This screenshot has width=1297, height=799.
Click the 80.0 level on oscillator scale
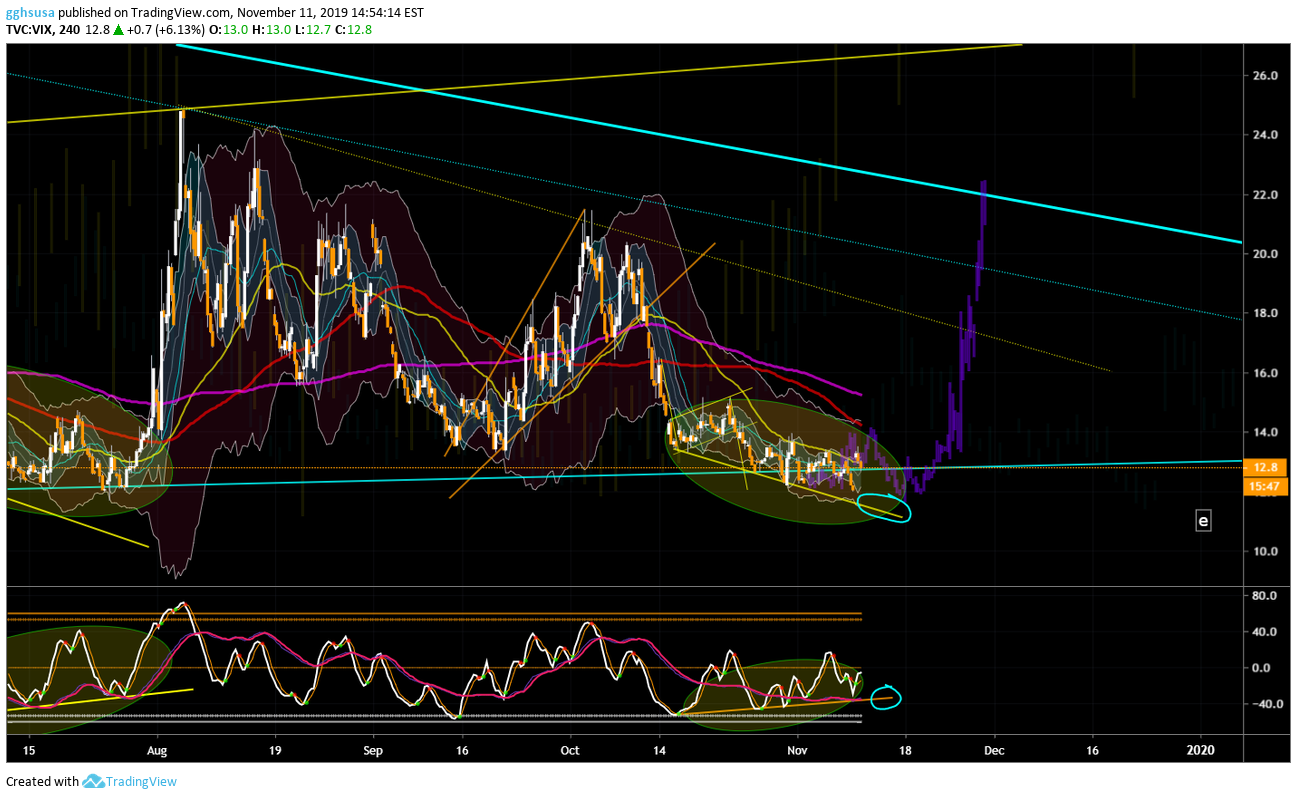pos(1263,596)
